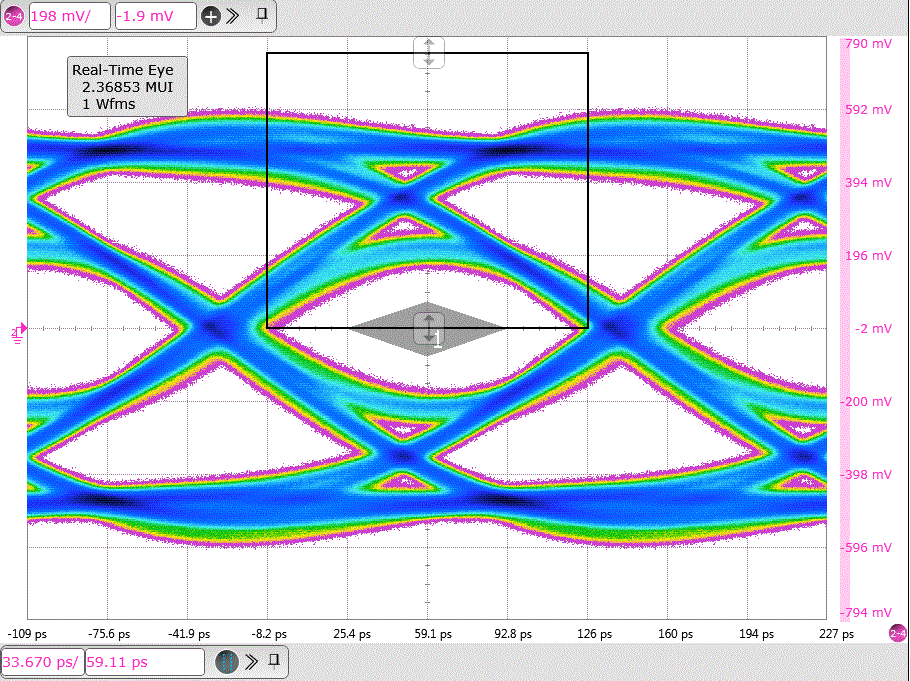This screenshot has height=681, width=910.
Task: Edit the 59.11 ps horizontal position field
Action: [x=143, y=662]
